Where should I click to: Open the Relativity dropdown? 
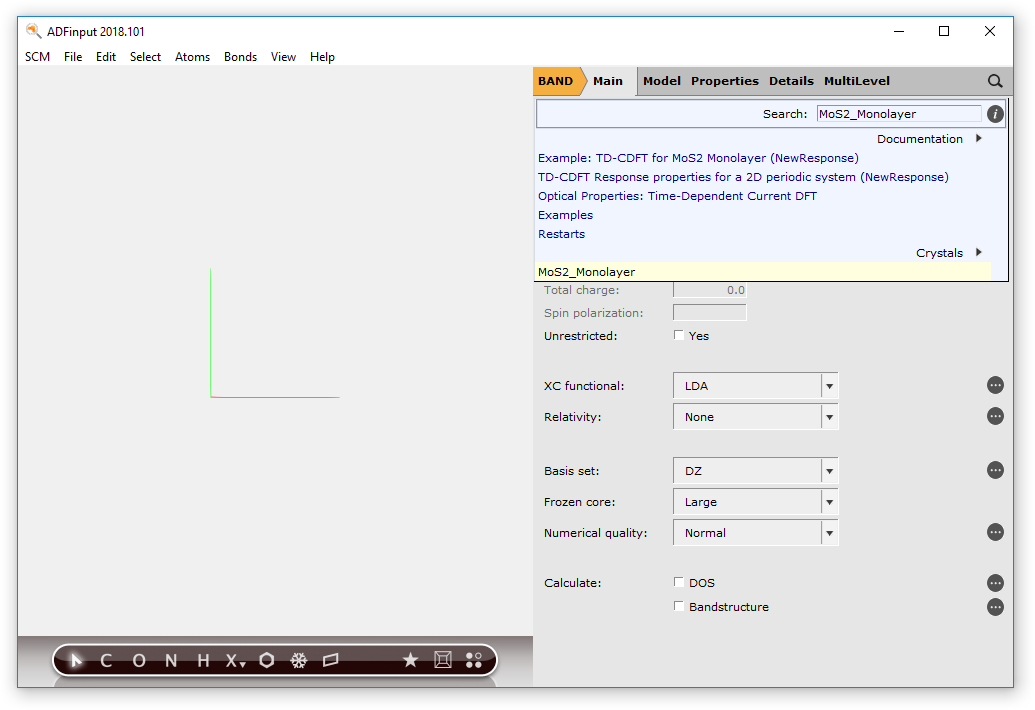point(756,417)
